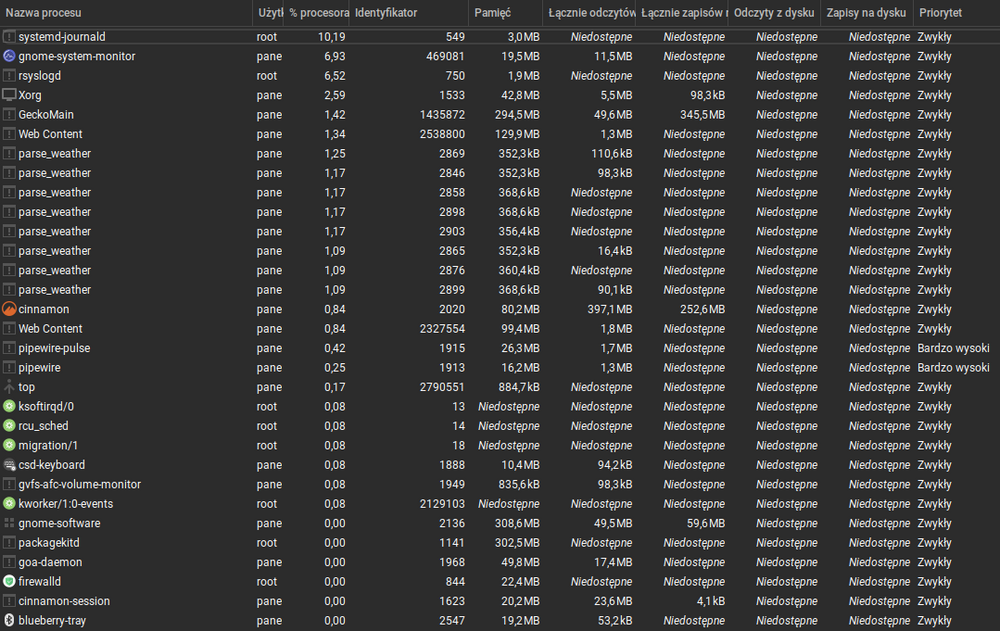Sort by Identyfikator column header
Screen dimensions: 1000x631
[x=409, y=13]
